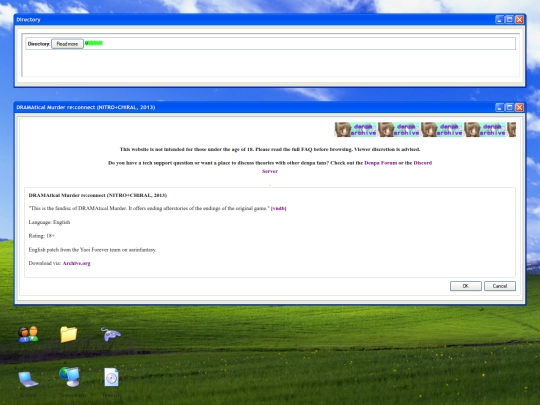Minimize the Directory window
540x405 pixels.
pyautogui.click(x=500, y=20)
